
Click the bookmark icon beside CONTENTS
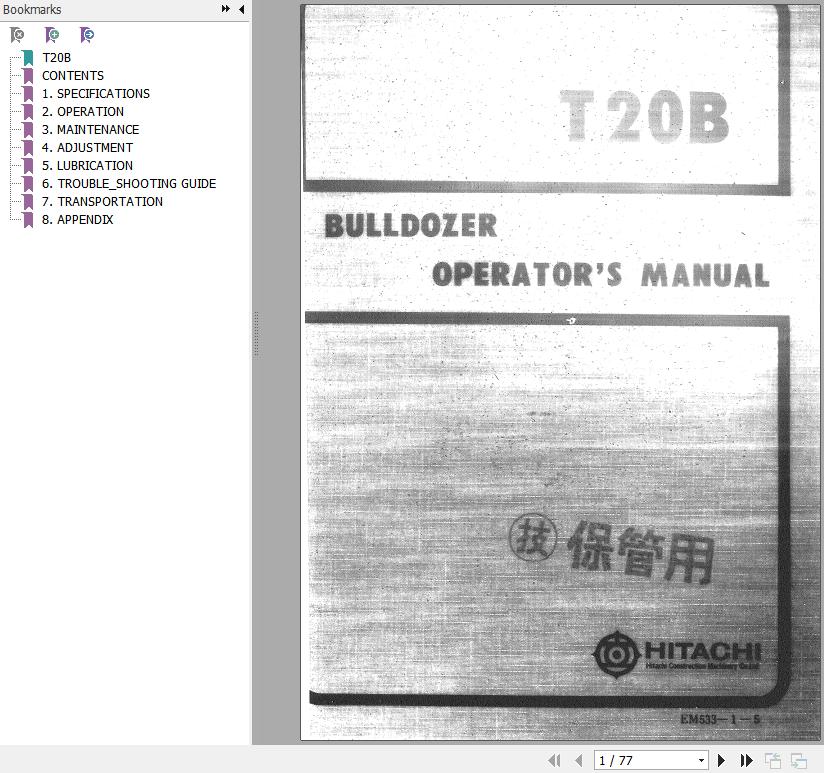[28, 76]
